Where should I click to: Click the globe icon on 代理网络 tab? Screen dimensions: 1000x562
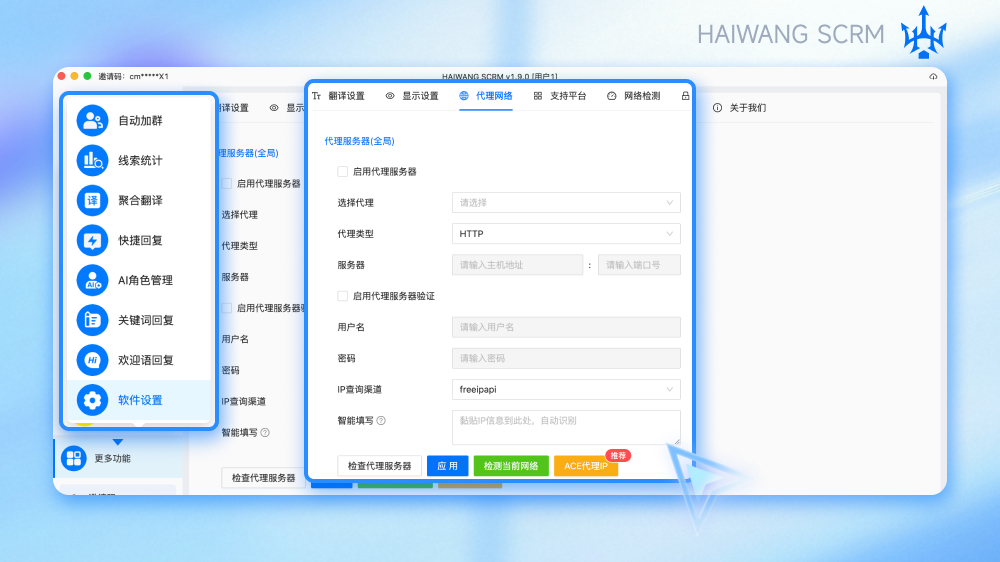pyautogui.click(x=464, y=96)
